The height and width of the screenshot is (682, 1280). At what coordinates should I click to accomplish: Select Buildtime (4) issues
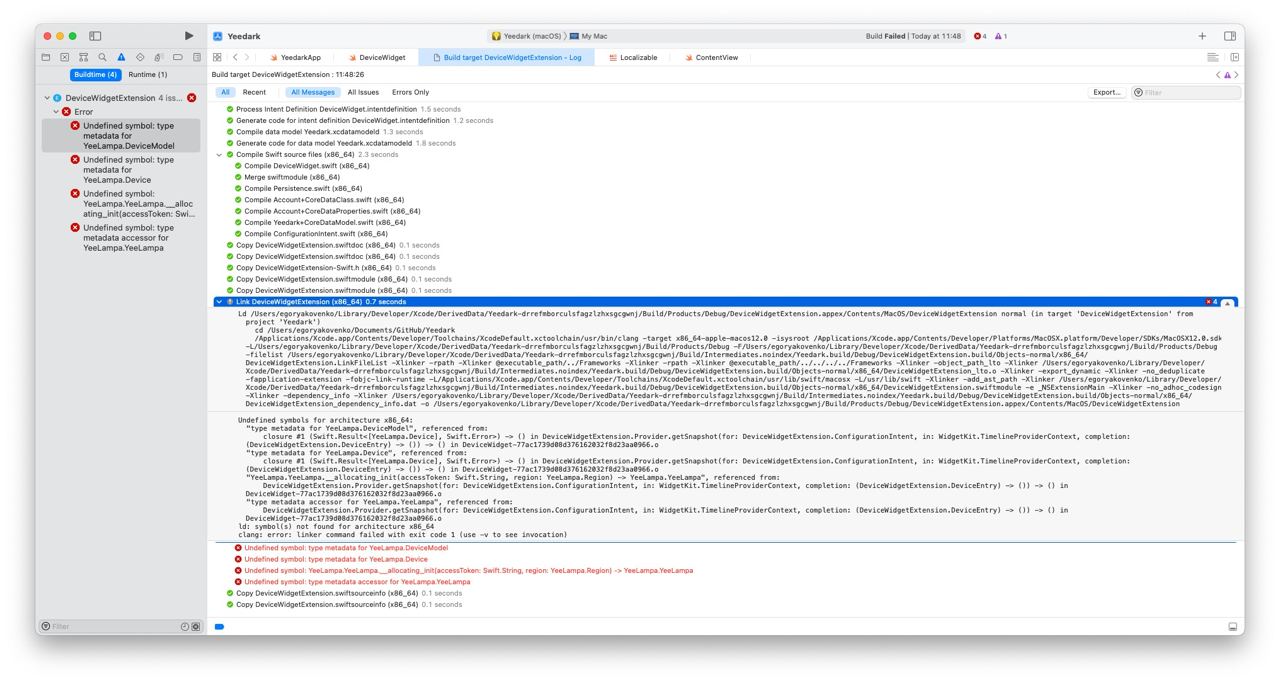click(96, 75)
